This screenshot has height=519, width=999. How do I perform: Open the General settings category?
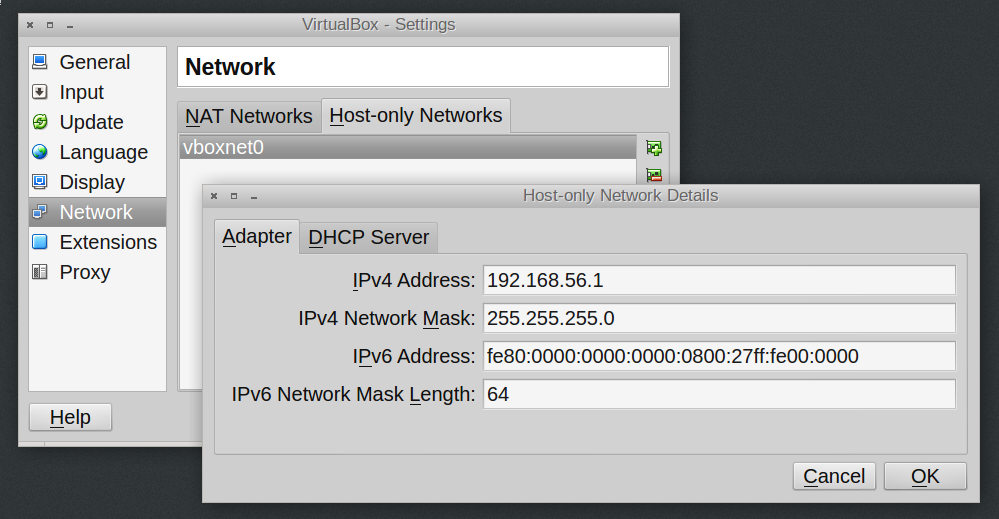pos(94,62)
